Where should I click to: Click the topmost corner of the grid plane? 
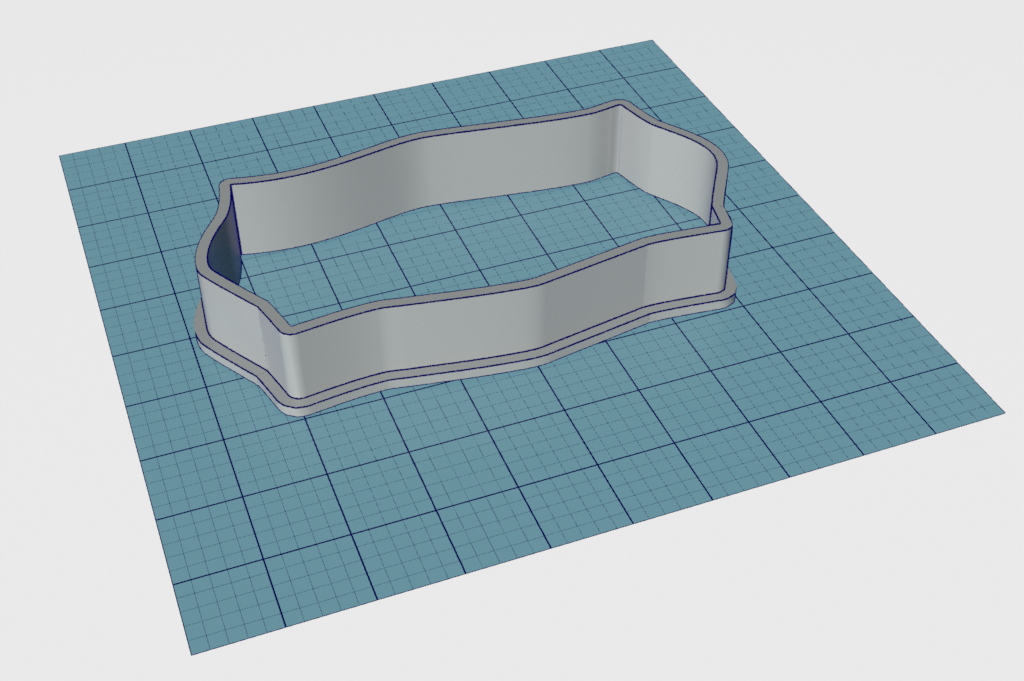click(653, 42)
